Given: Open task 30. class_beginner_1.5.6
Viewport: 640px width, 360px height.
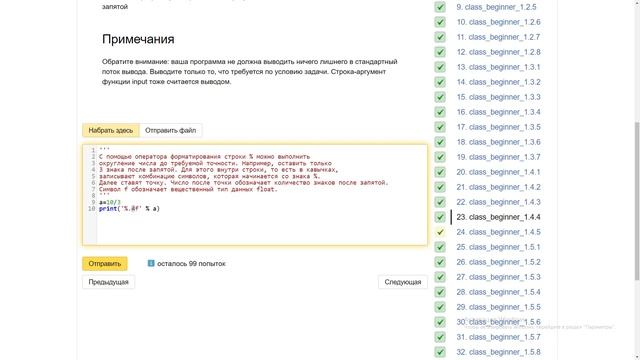Looking at the screenshot, I should [498, 322].
